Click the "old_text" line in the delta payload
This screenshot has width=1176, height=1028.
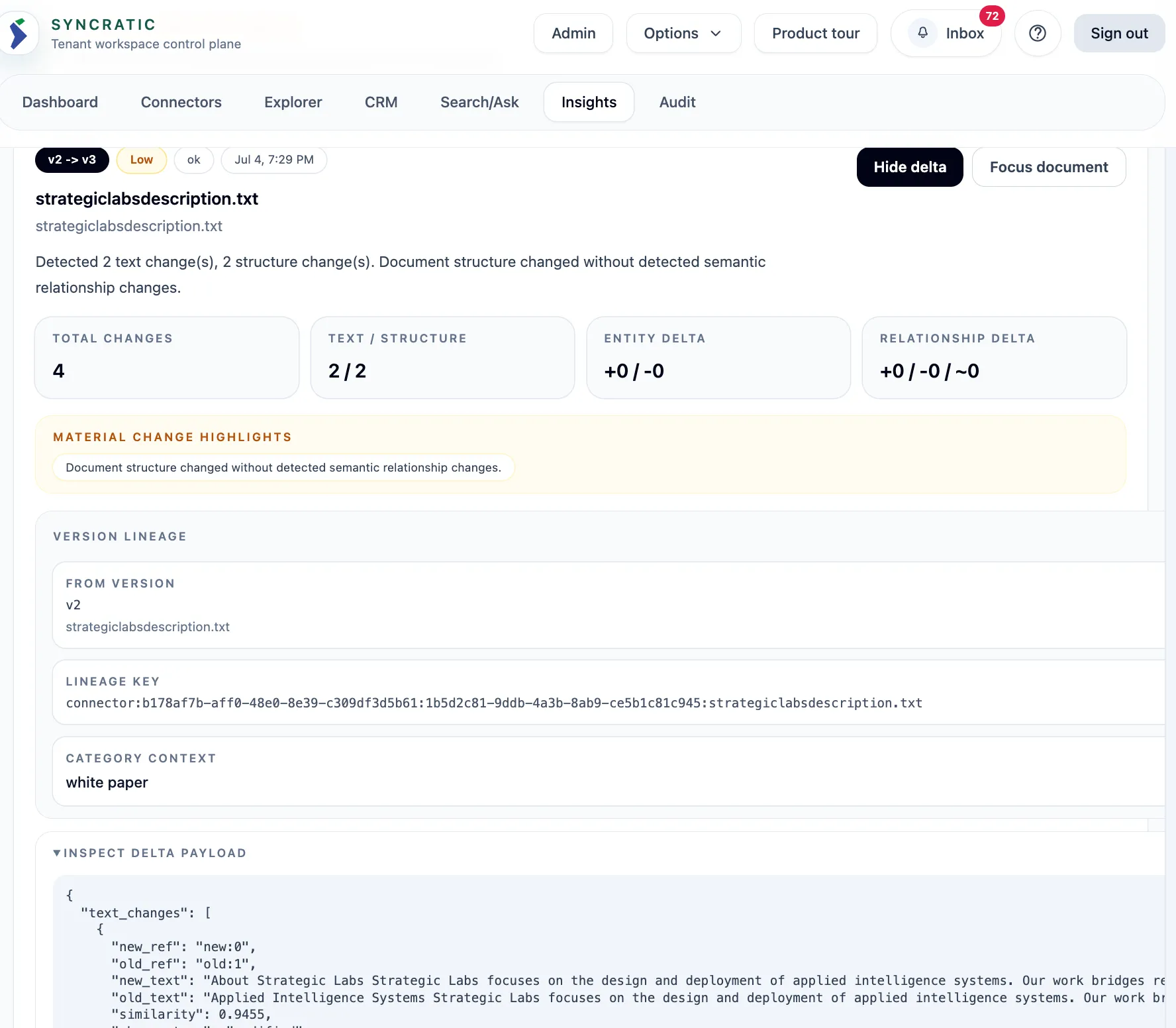click(x=638, y=998)
